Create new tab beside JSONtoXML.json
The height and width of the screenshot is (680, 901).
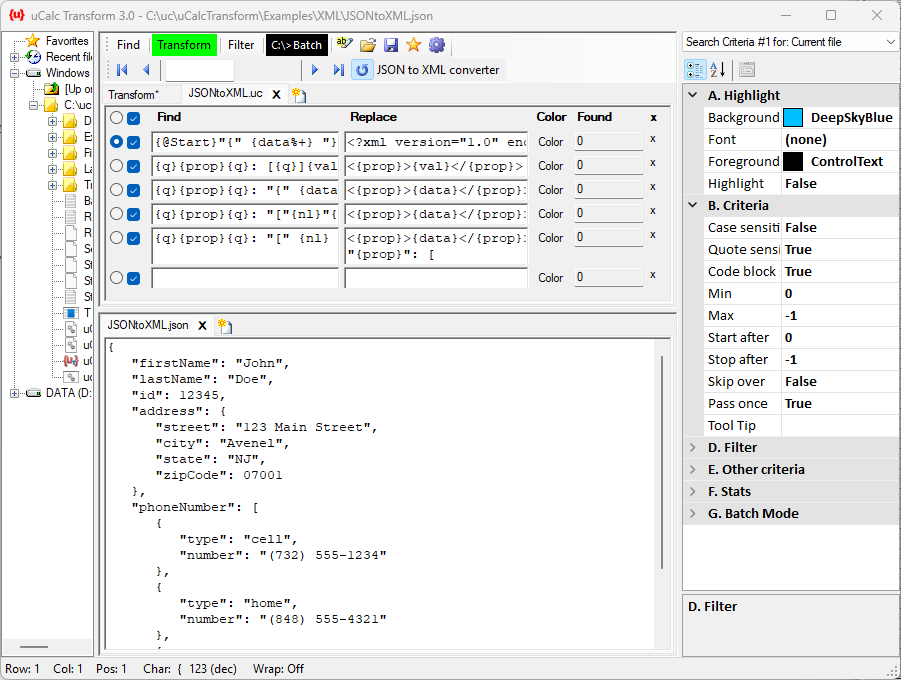pyautogui.click(x=225, y=326)
